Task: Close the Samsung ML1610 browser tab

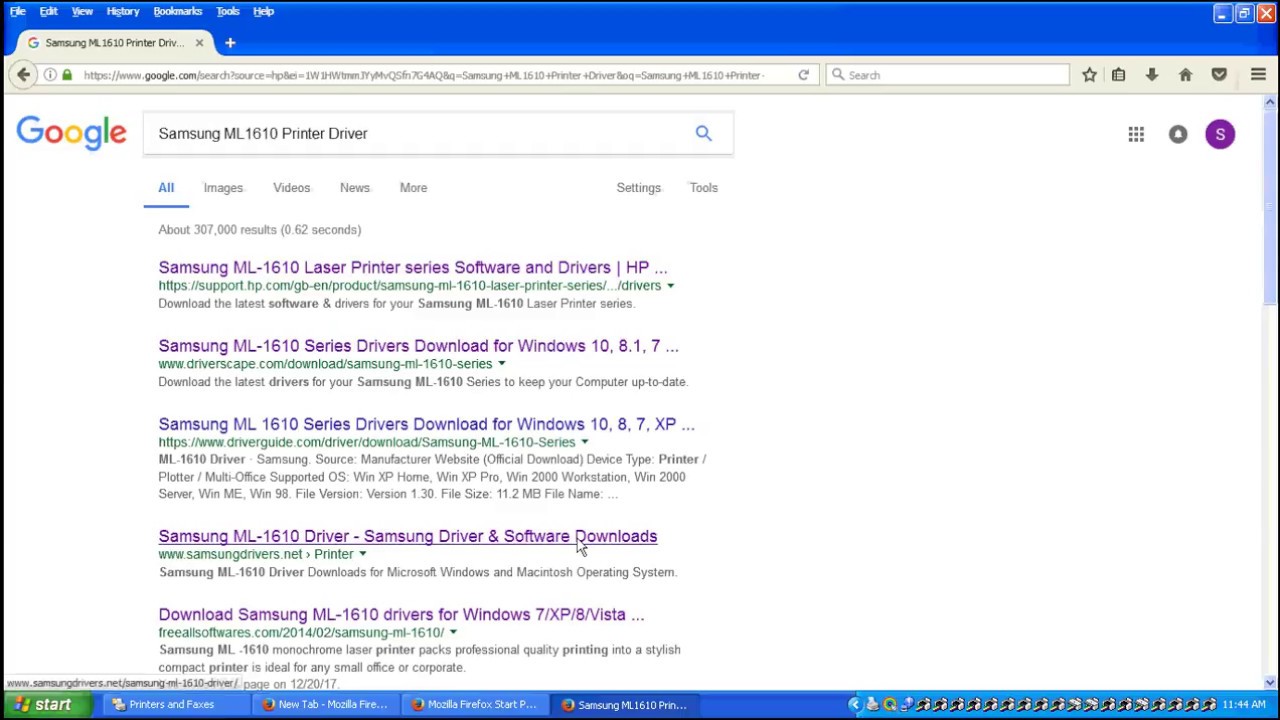Action: coord(199,43)
